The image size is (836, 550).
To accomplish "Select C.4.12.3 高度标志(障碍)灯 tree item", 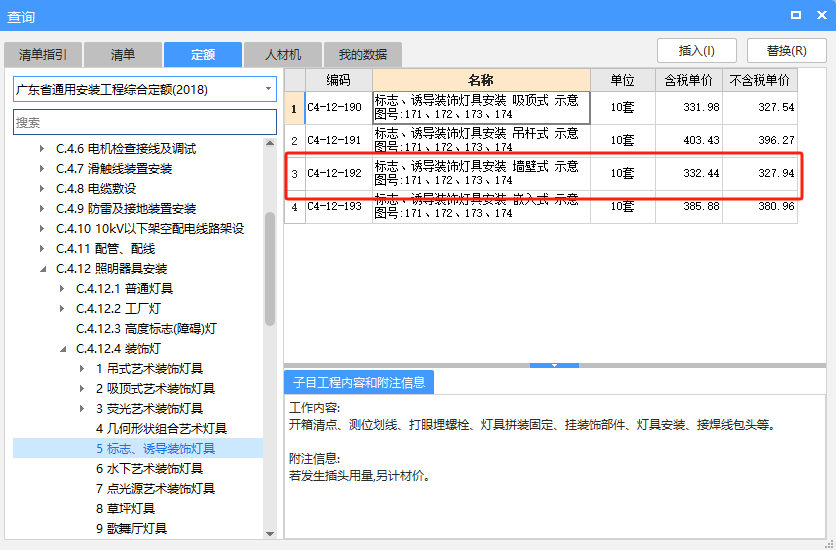I will [x=147, y=329].
